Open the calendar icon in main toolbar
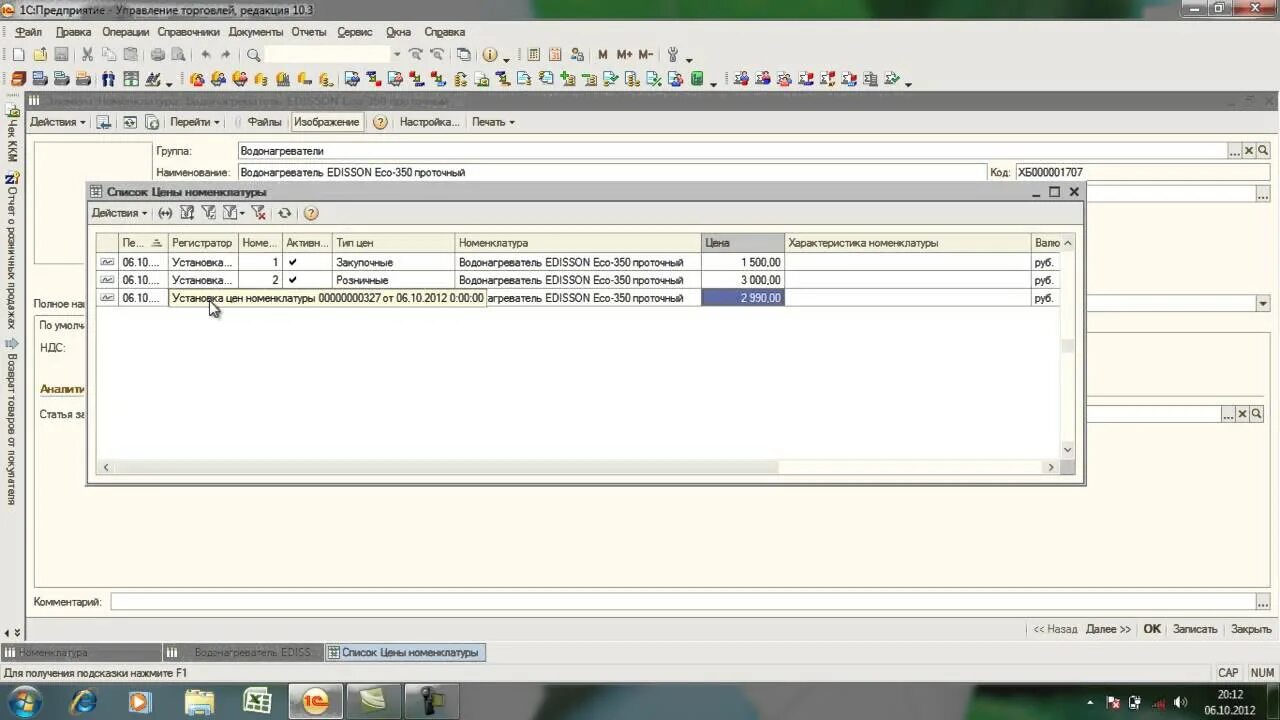 (554, 55)
